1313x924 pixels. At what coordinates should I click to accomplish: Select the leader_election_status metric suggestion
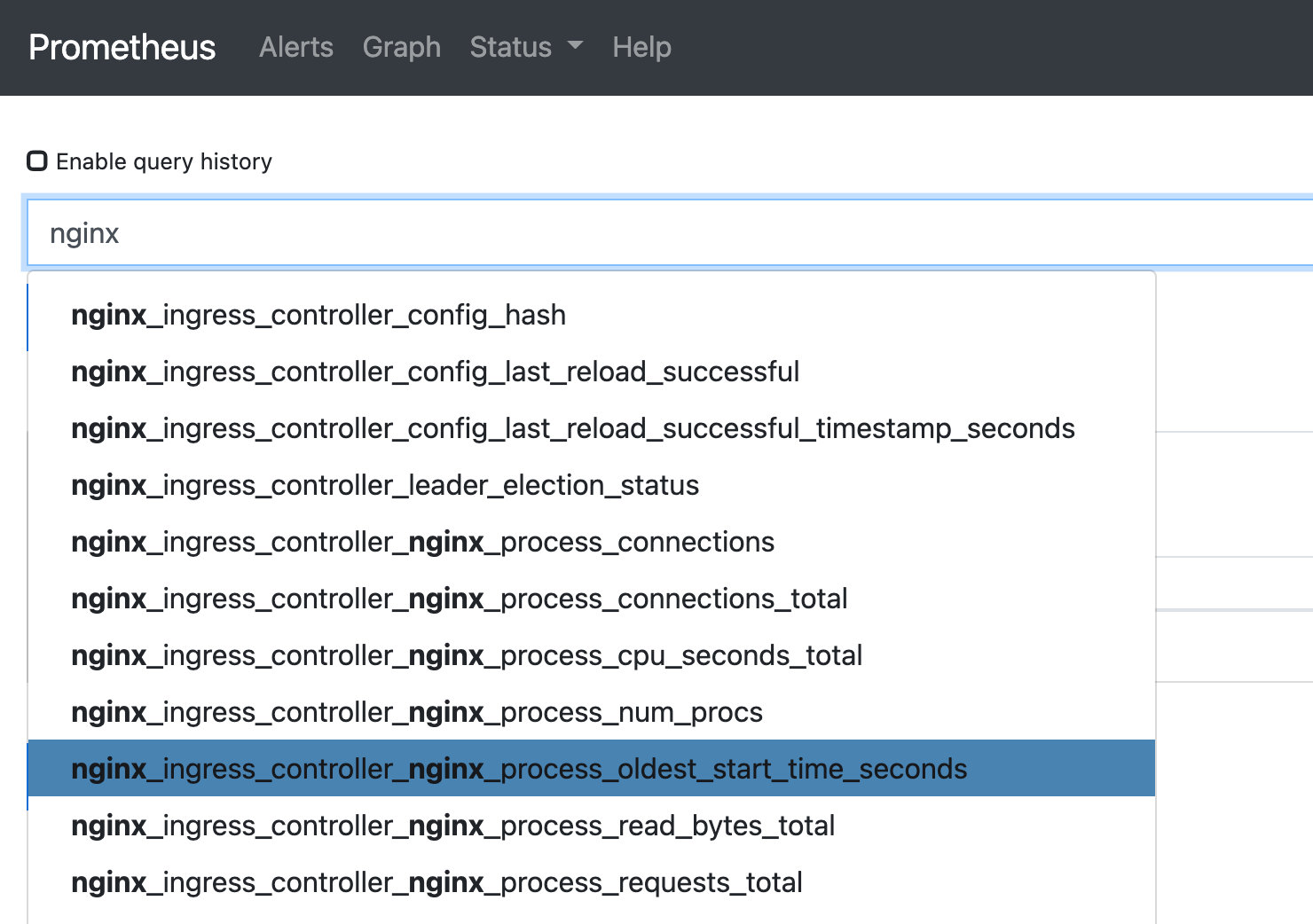click(385, 486)
